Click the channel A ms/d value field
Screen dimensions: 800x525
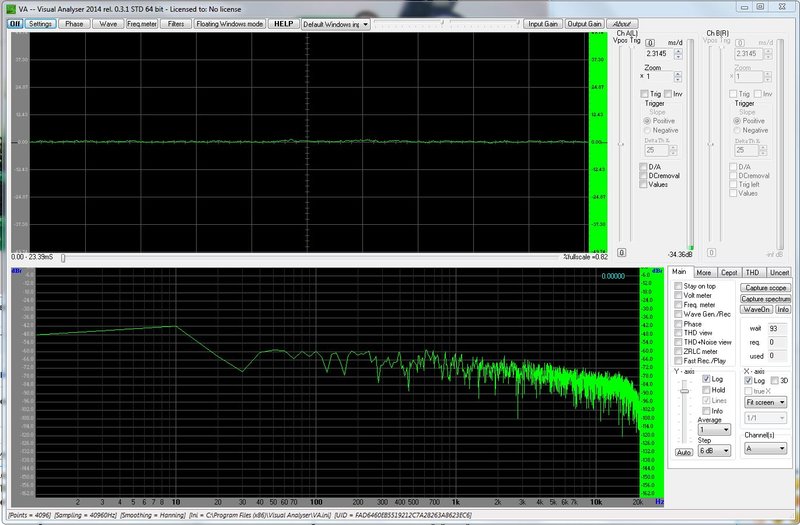click(658, 54)
